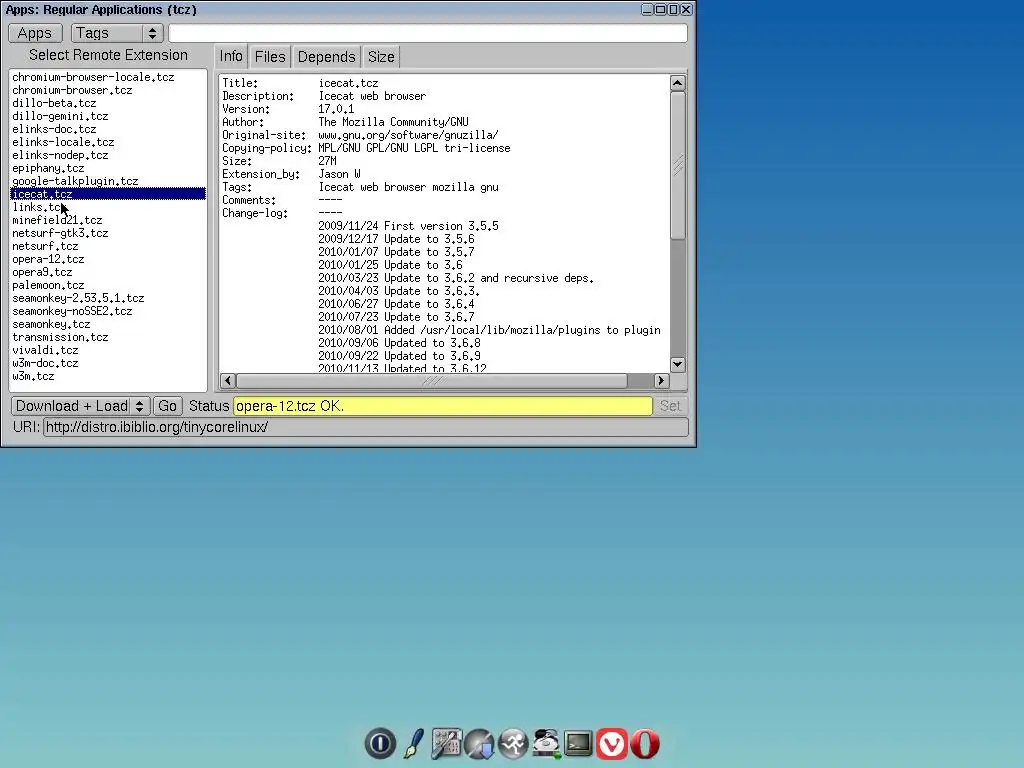Select google-talkplugin.tcz in list
1024x768 pixels.
click(x=108, y=182)
